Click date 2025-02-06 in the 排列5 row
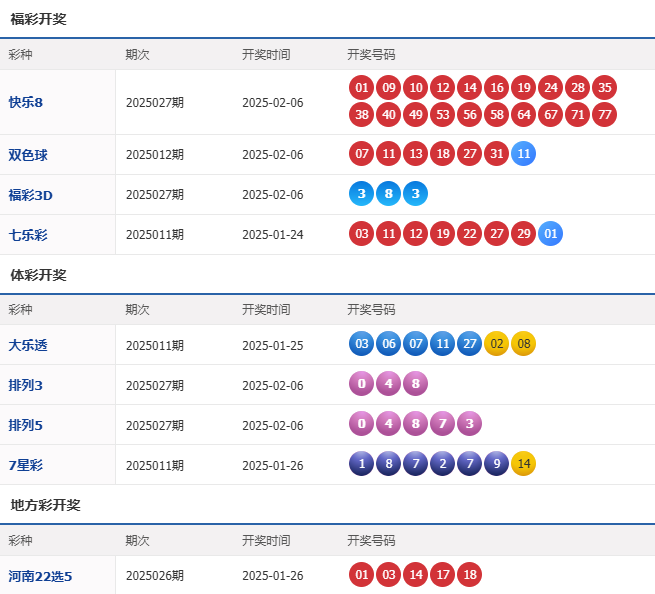 [273, 426]
